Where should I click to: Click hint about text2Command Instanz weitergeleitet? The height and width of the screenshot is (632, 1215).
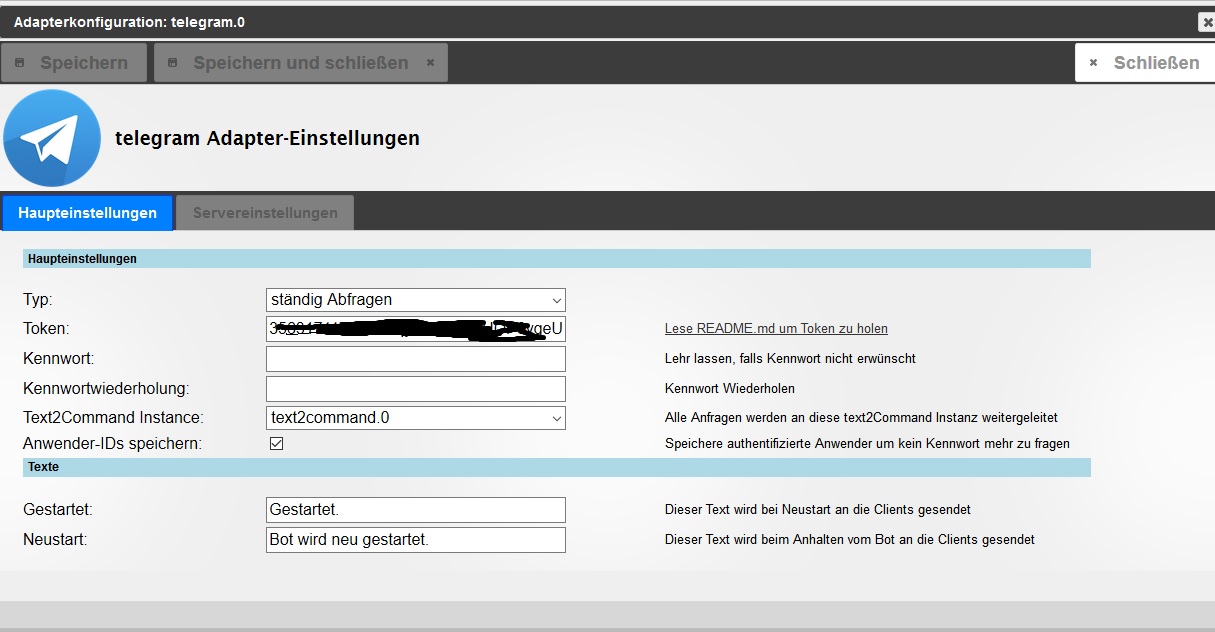[x=861, y=417]
